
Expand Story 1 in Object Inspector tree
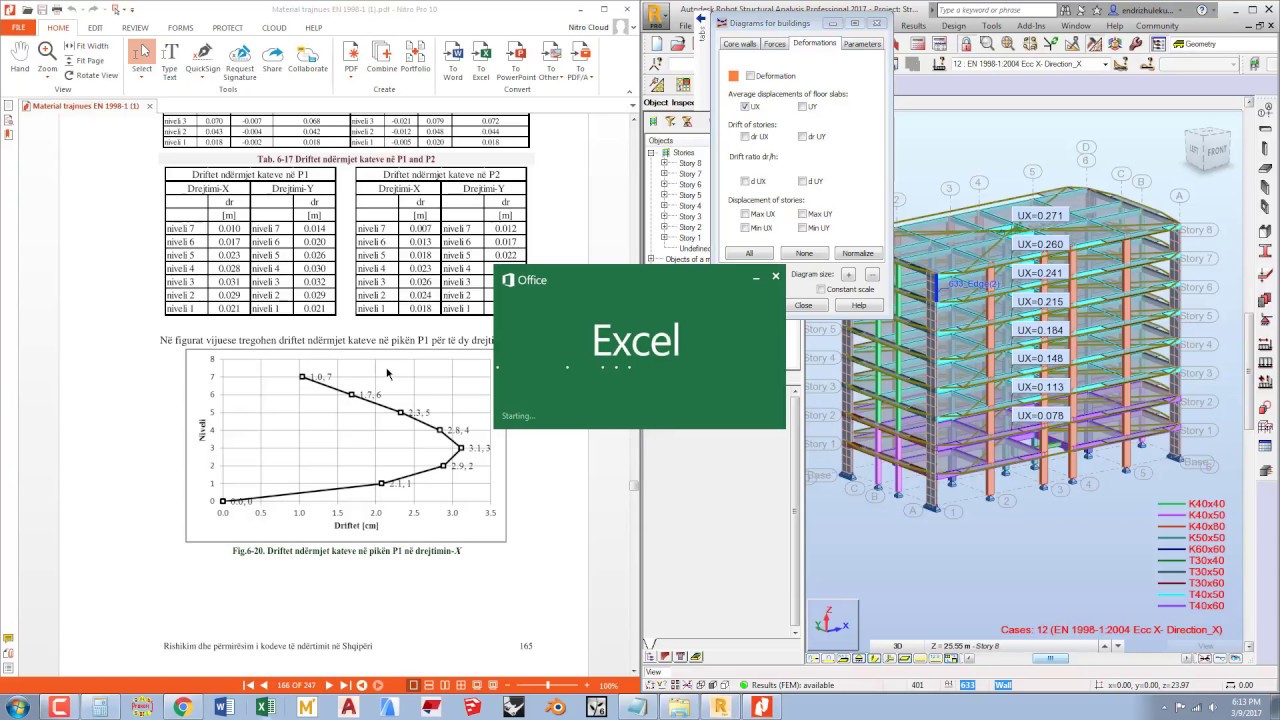[664, 238]
